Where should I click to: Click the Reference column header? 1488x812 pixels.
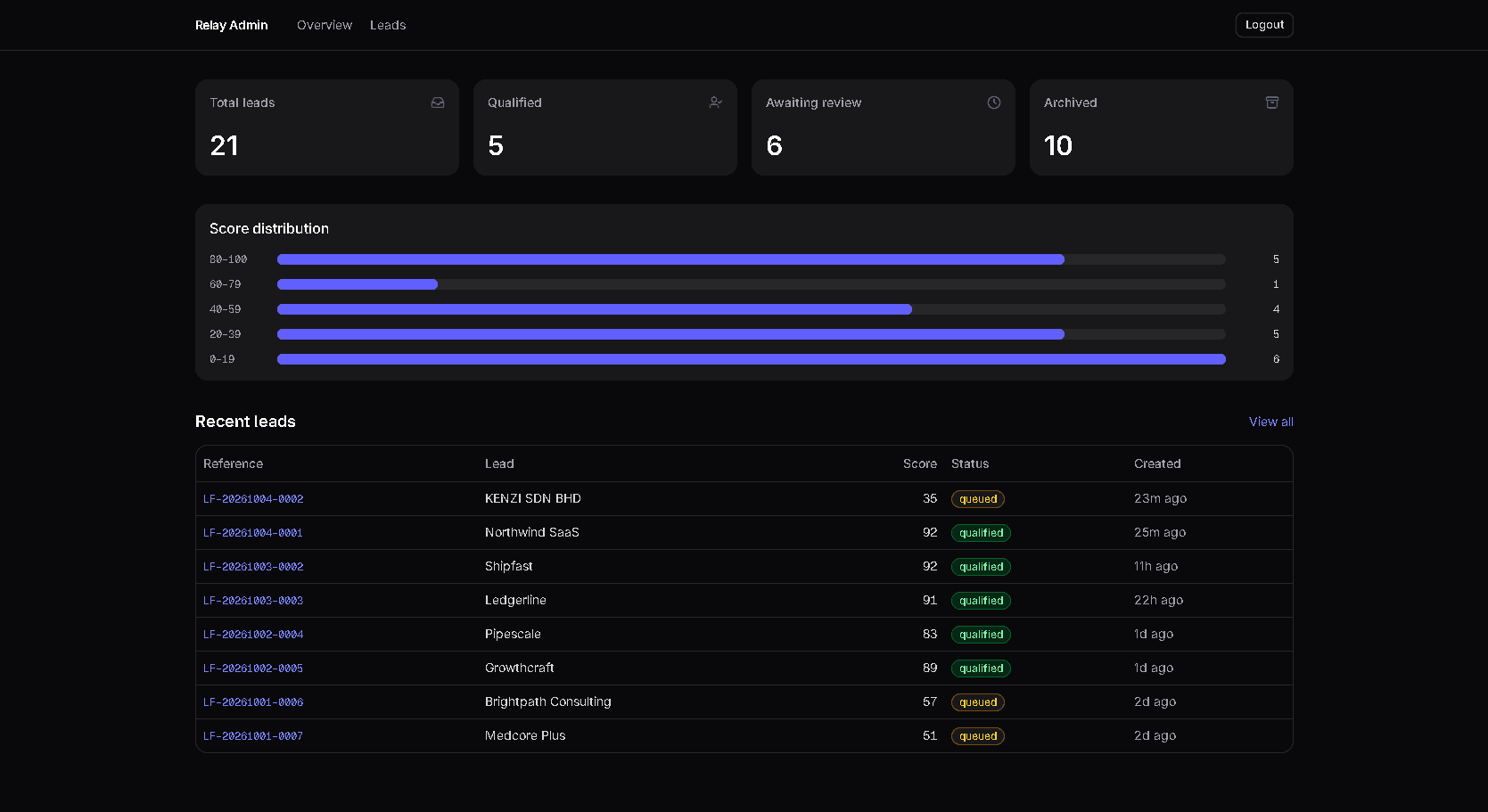click(x=233, y=463)
